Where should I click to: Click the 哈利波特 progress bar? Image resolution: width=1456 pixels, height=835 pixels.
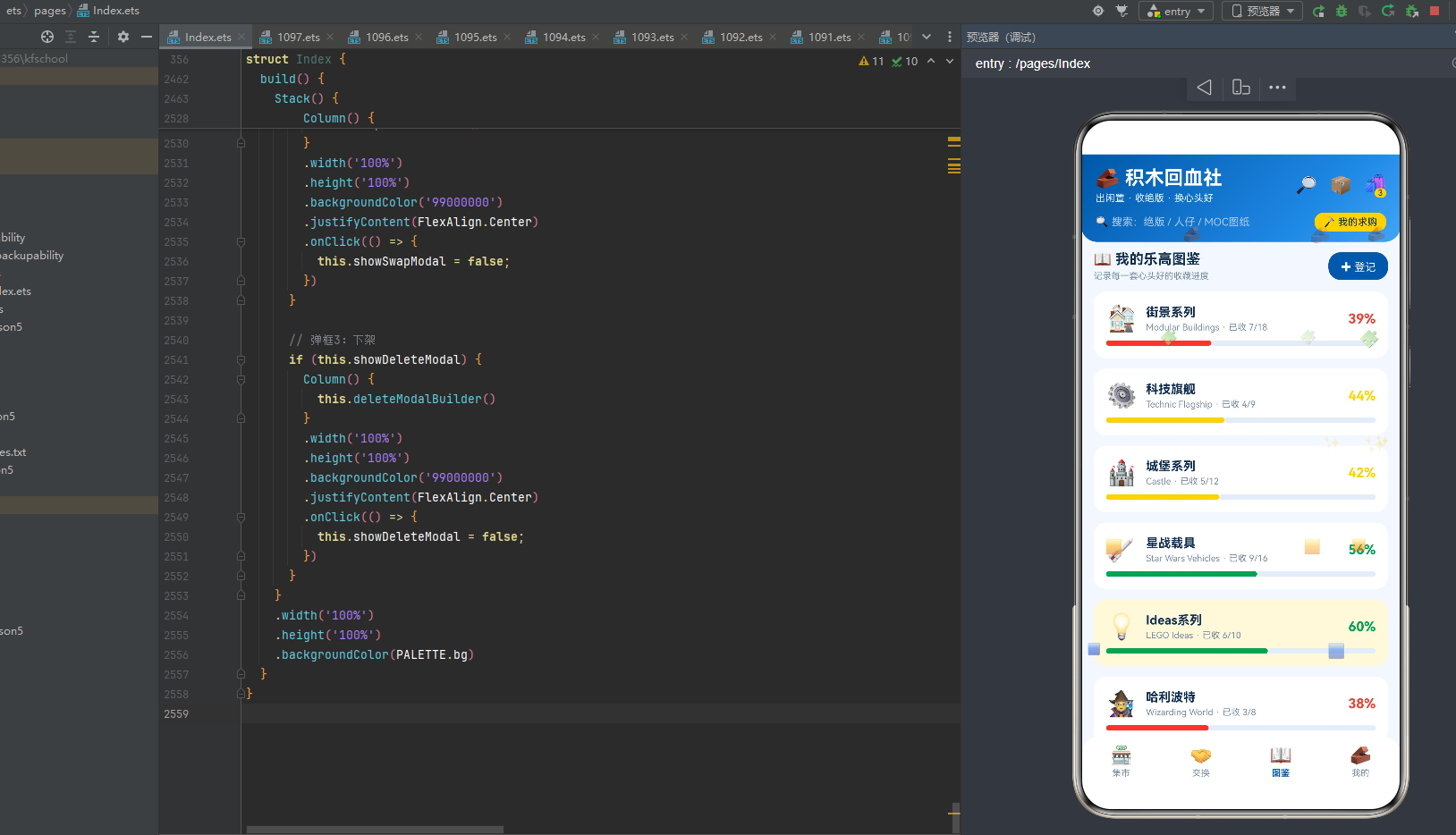coord(1240,728)
